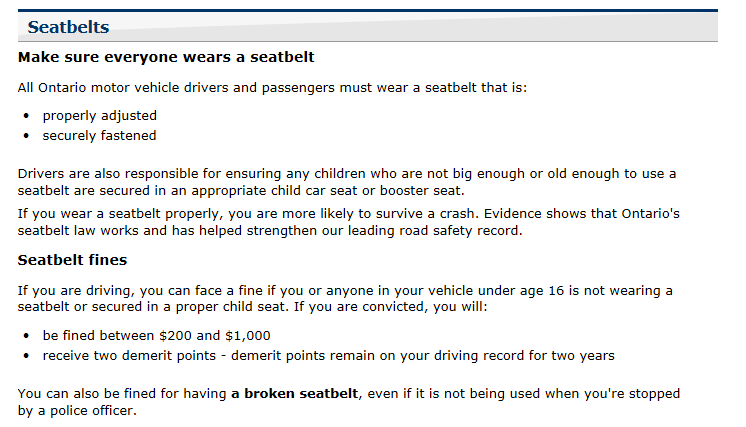Image resolution: width=746 pixels, height=427 pixels.
Task: Click the "$1,000" amount
Action: (x=247, y=336)
